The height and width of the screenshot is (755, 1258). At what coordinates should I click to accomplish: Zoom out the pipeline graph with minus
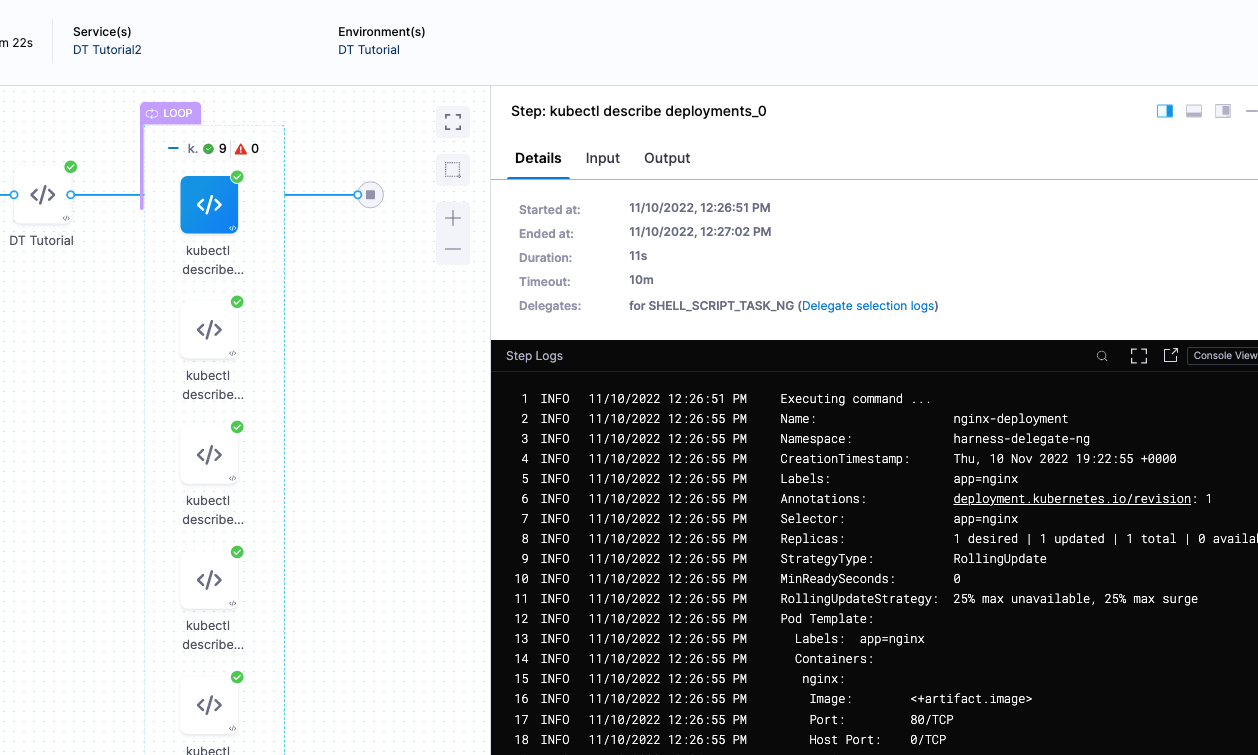453,249
